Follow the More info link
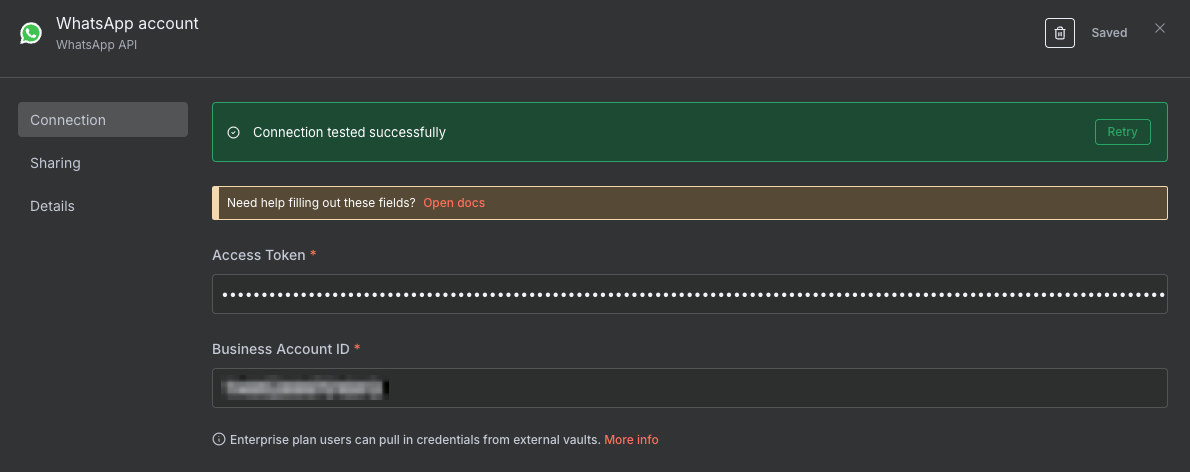Image resolution: width=1190 pixels, height=472 pixels. pyautogui.click(x=631, y=440)
